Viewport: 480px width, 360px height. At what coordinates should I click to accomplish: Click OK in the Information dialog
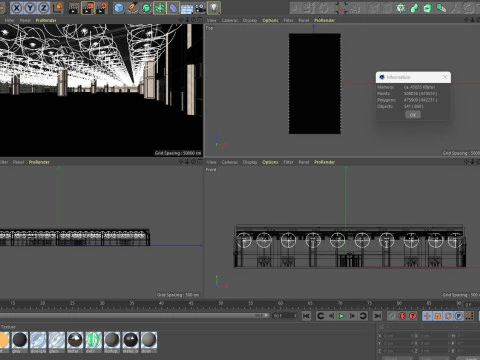point(413,115)
